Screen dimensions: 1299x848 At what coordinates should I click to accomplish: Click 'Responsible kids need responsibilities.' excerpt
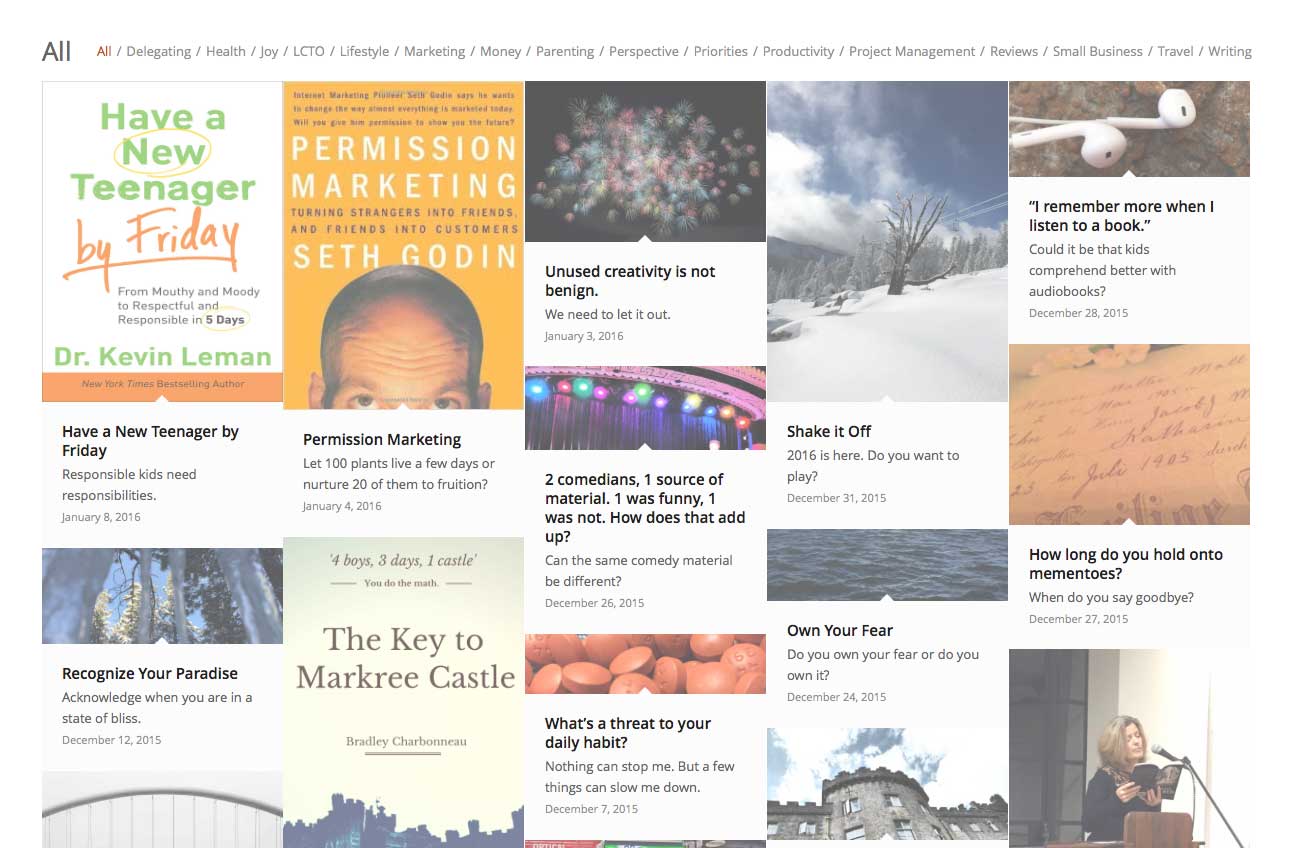129,485
